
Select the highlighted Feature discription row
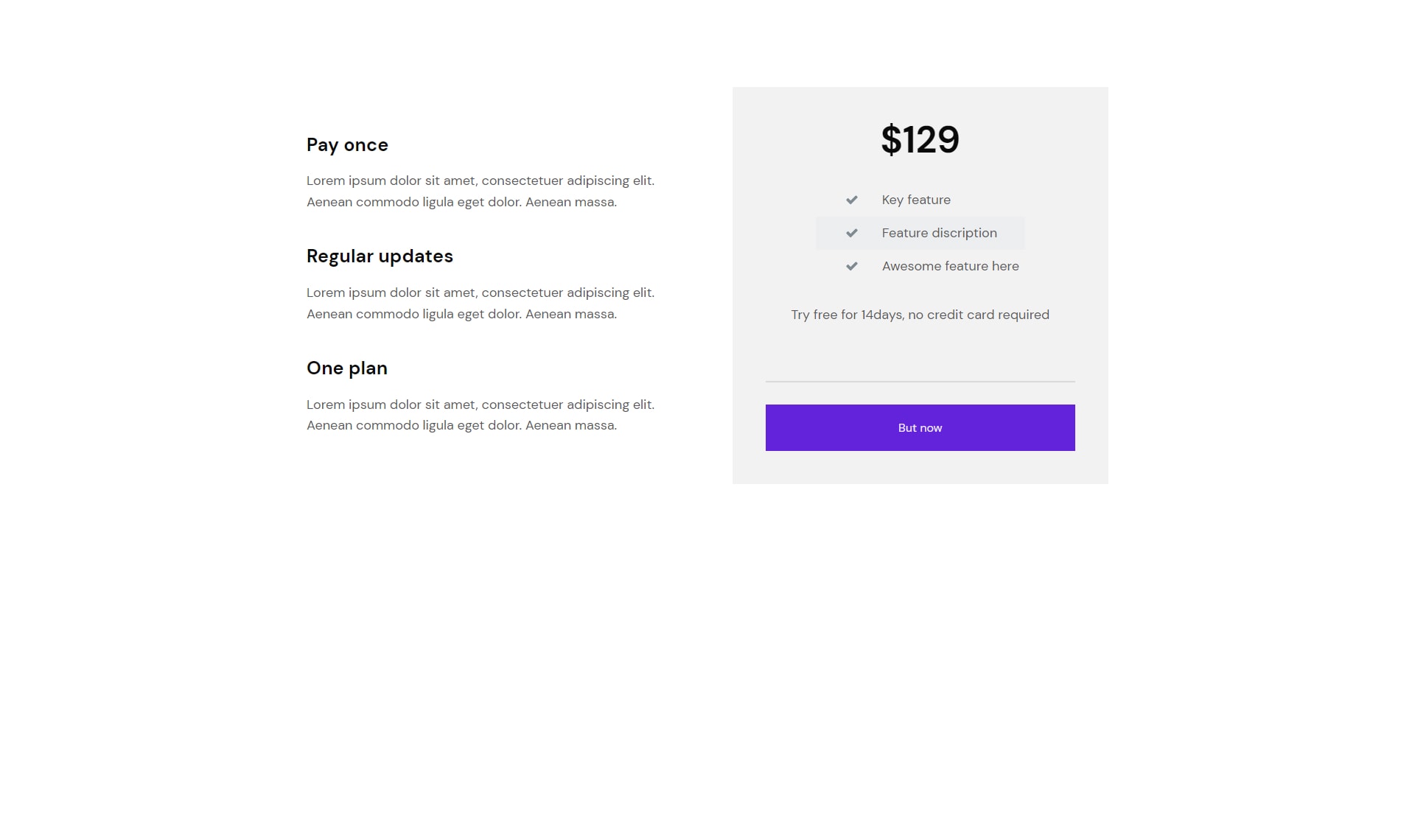coord(920,233)
